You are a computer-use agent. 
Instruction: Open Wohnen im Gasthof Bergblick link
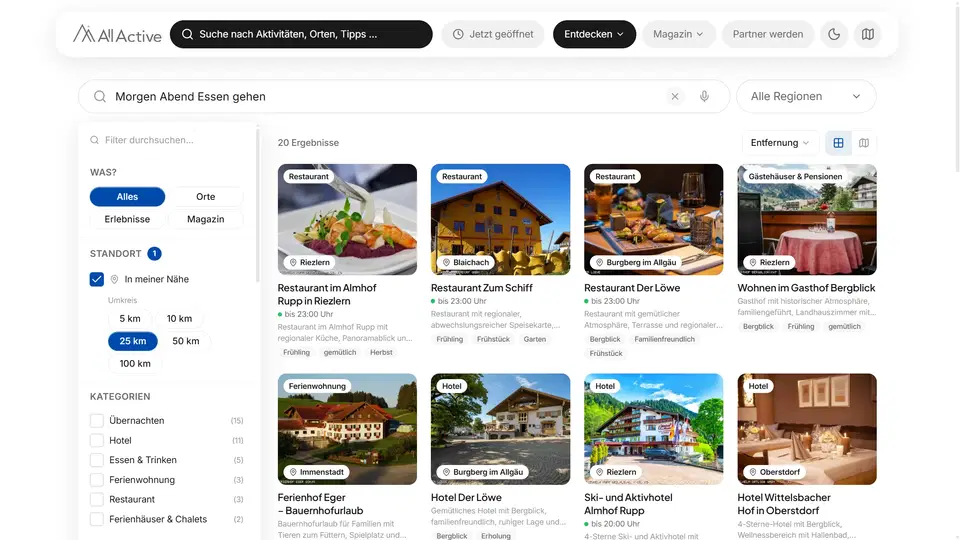coord(806,288)
